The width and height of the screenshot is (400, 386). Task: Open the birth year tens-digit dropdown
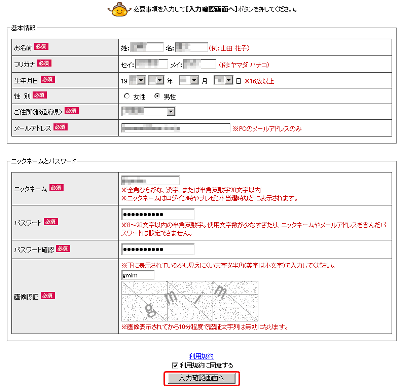pyautogui.click(x=137, y=80)
